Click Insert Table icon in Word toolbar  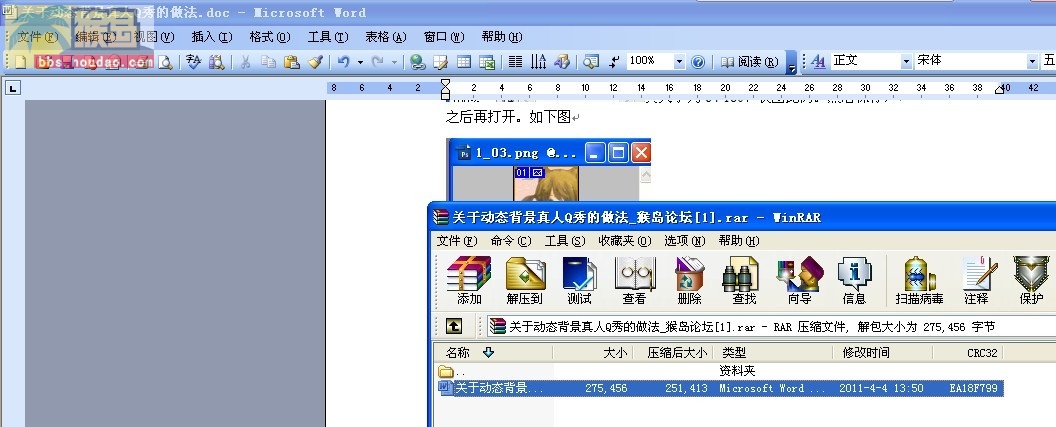463,62
